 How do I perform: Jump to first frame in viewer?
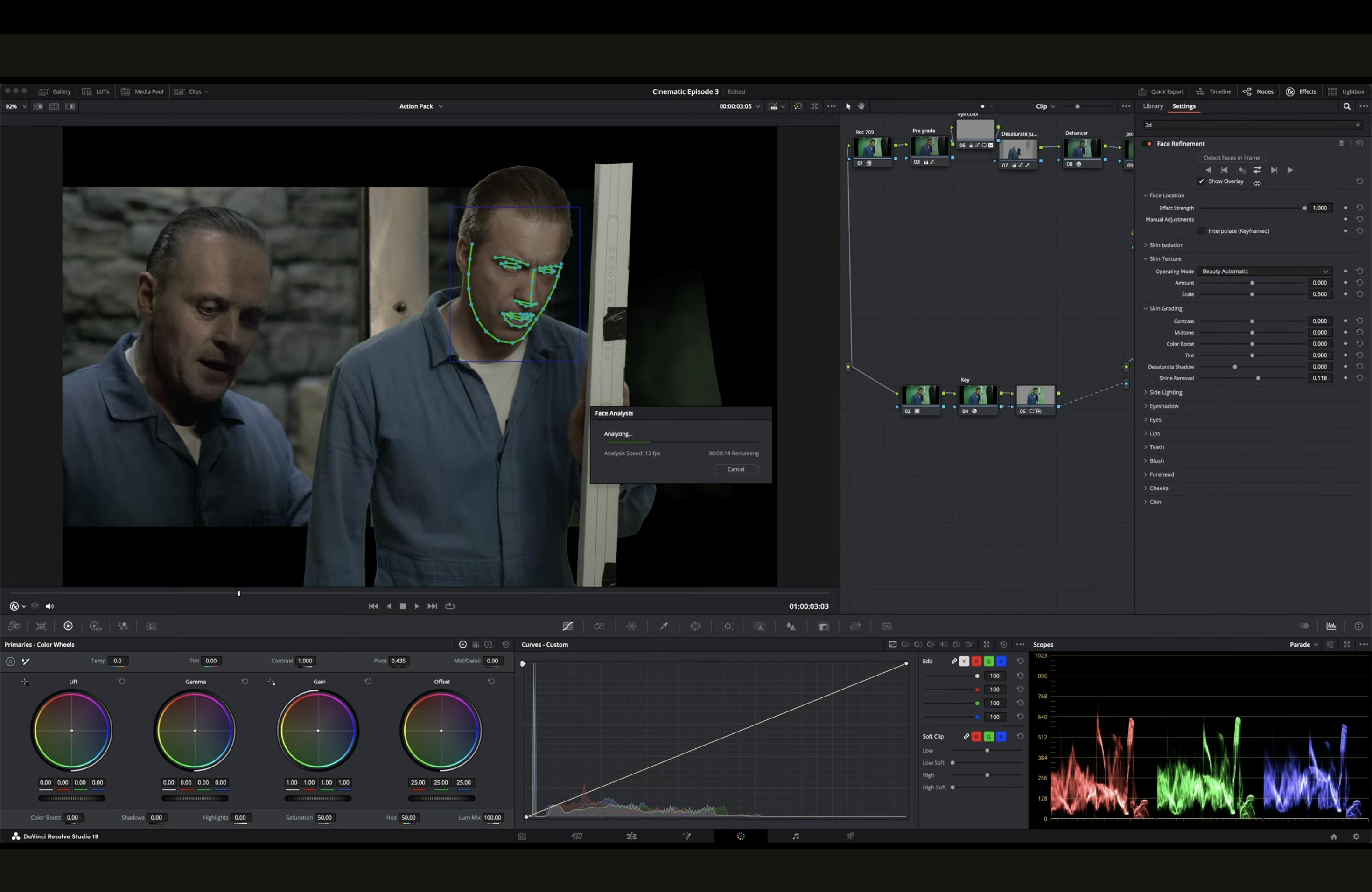[373, 606]
